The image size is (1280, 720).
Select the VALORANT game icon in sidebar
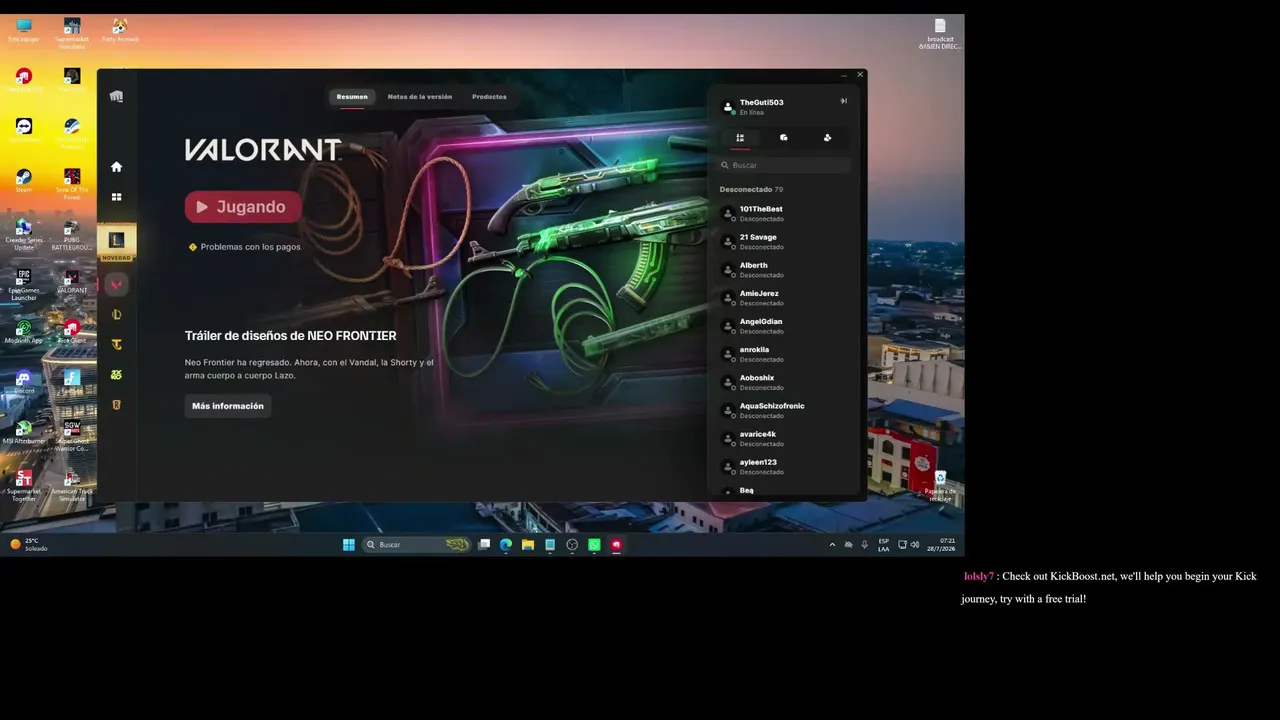coord(116,285)
